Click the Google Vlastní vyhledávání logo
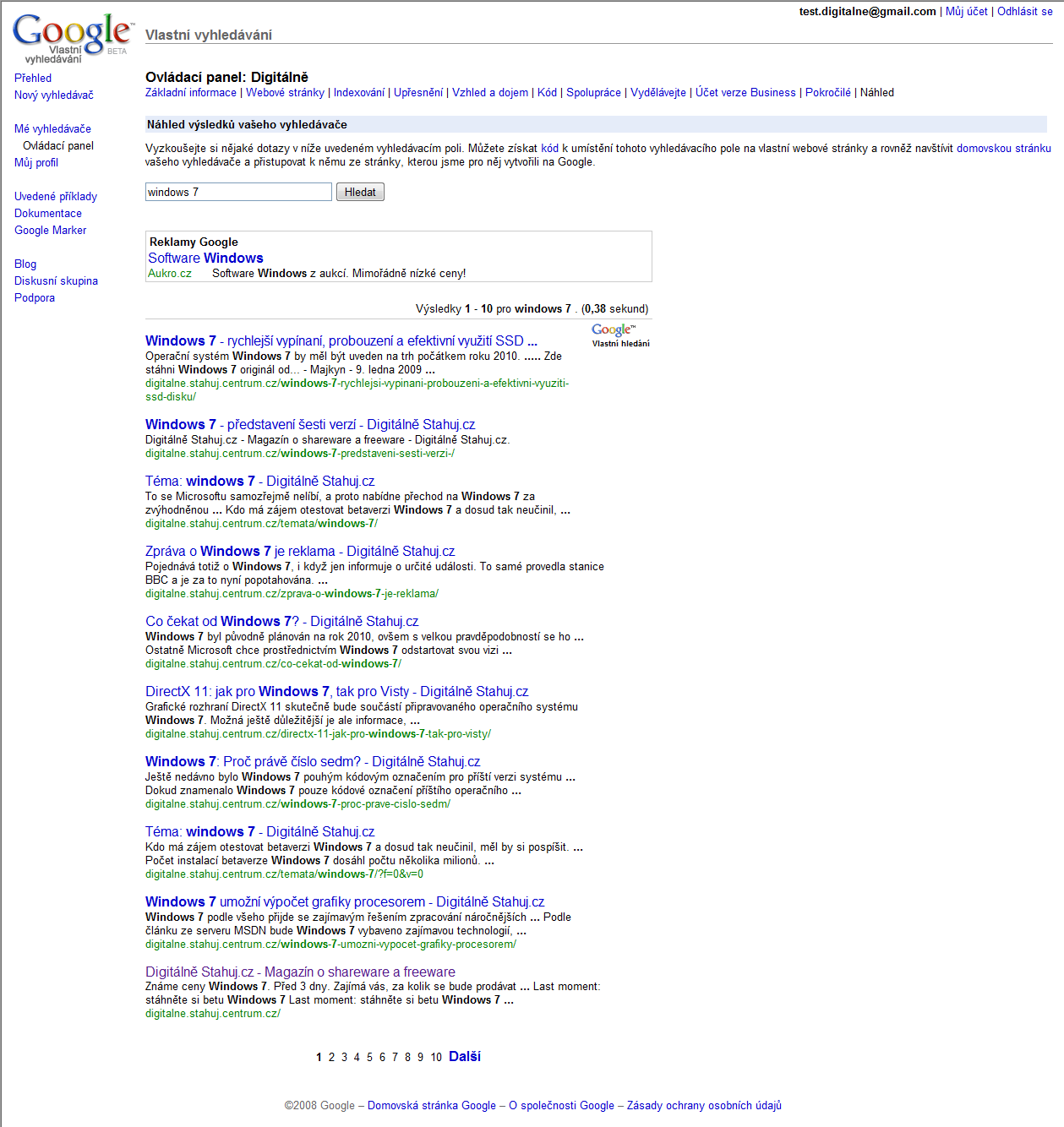The height and width of the screenshot is (1127, 1064). click(x=73, y=38)
